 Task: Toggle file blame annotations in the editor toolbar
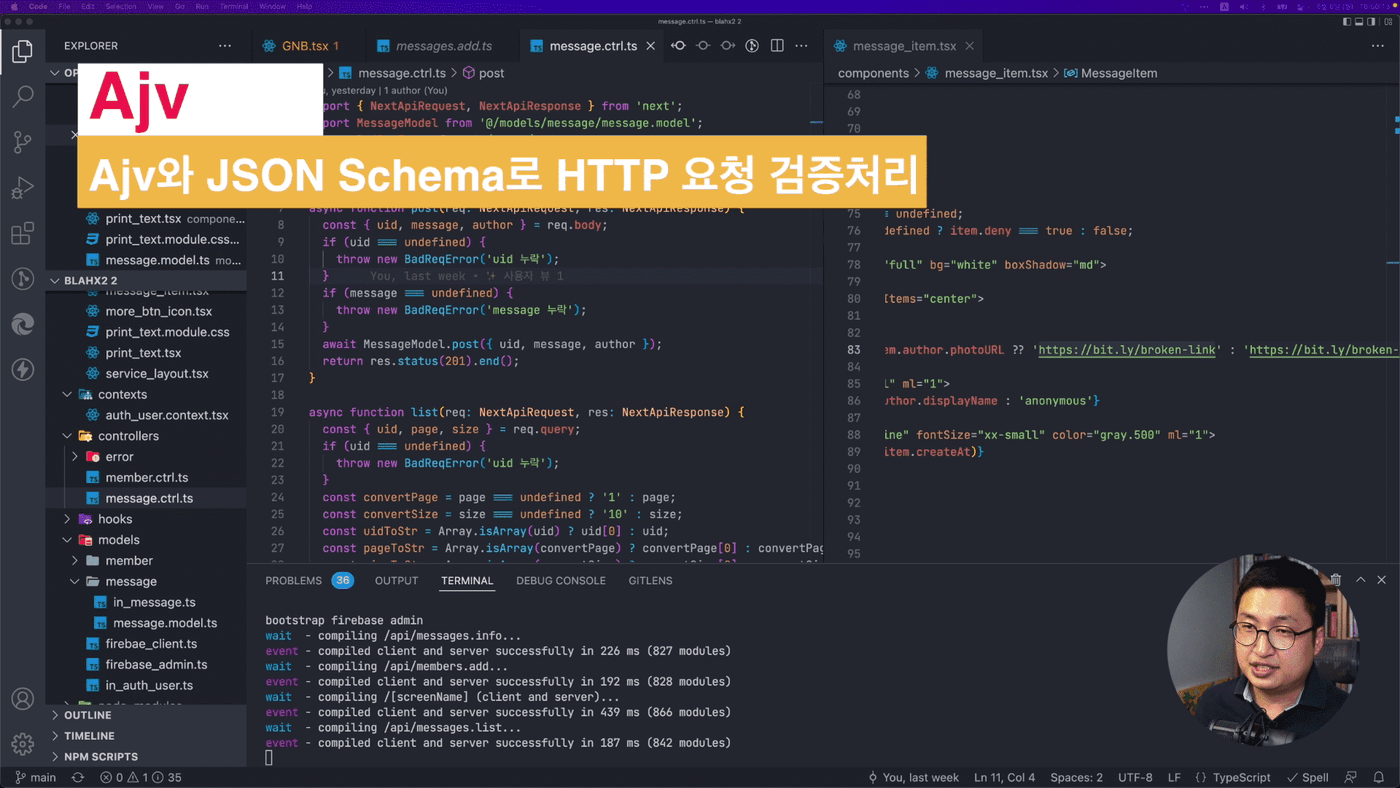point(752,46)
